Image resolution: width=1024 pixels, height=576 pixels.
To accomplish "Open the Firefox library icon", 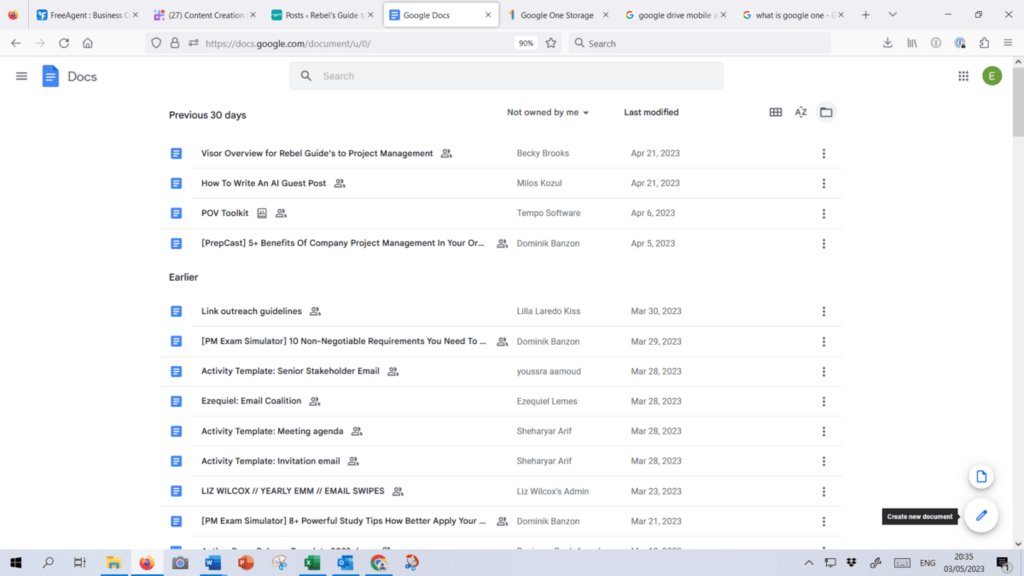I will (912, 43).
